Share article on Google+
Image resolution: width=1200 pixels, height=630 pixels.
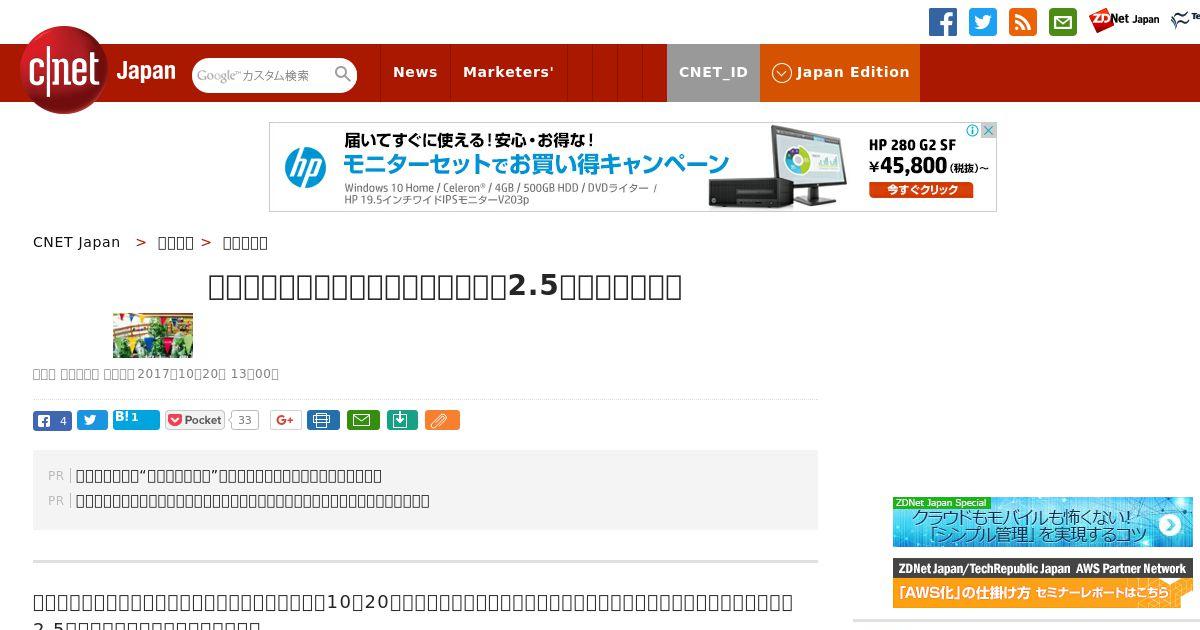285,420
